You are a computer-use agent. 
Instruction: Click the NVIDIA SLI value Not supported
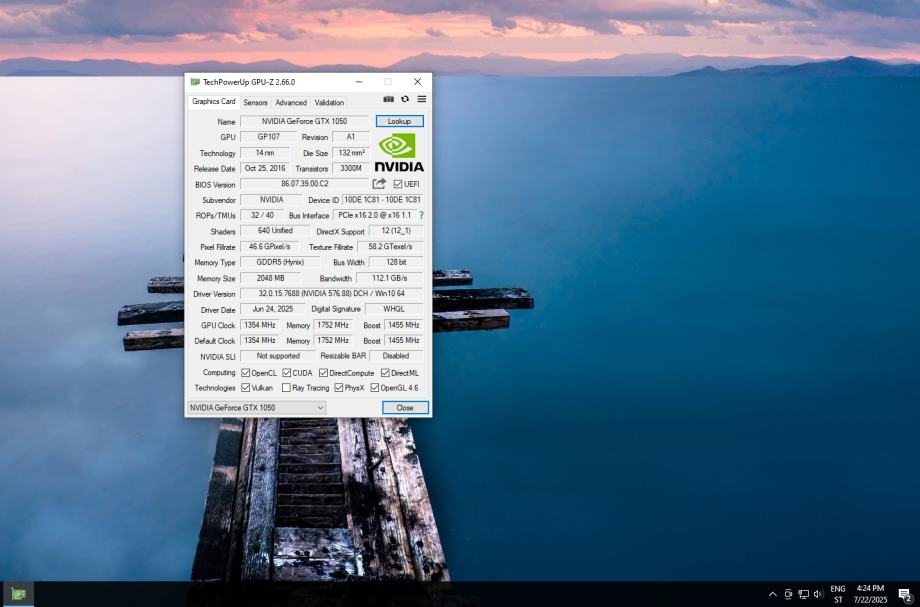pos(278,356)
